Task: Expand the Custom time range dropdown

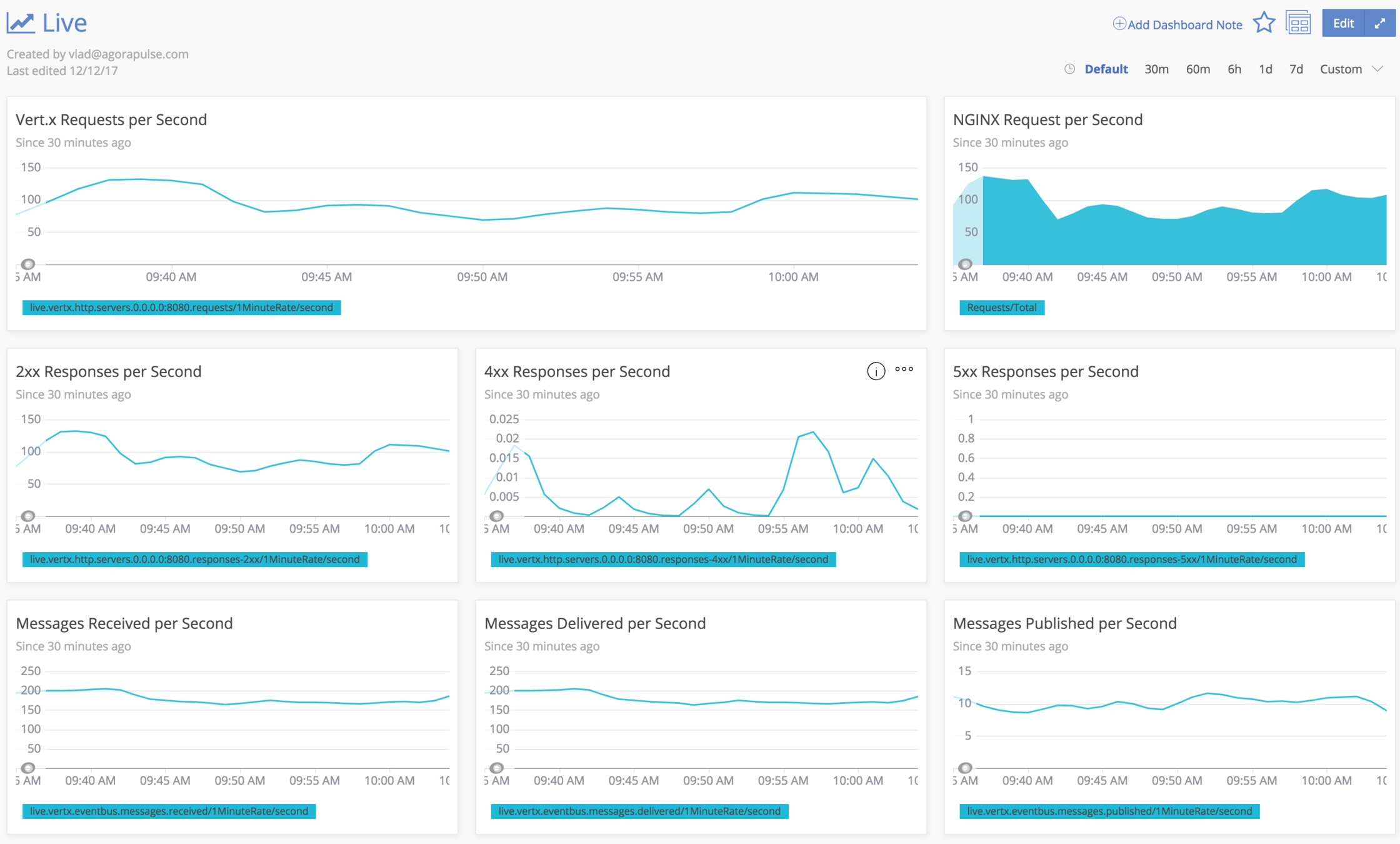Action: coord(1341,69)
